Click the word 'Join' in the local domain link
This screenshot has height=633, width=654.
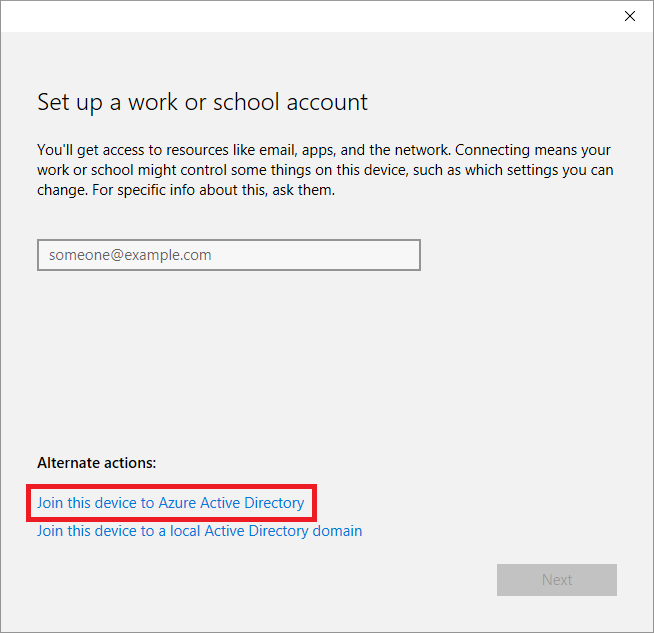tap(50, 531)
